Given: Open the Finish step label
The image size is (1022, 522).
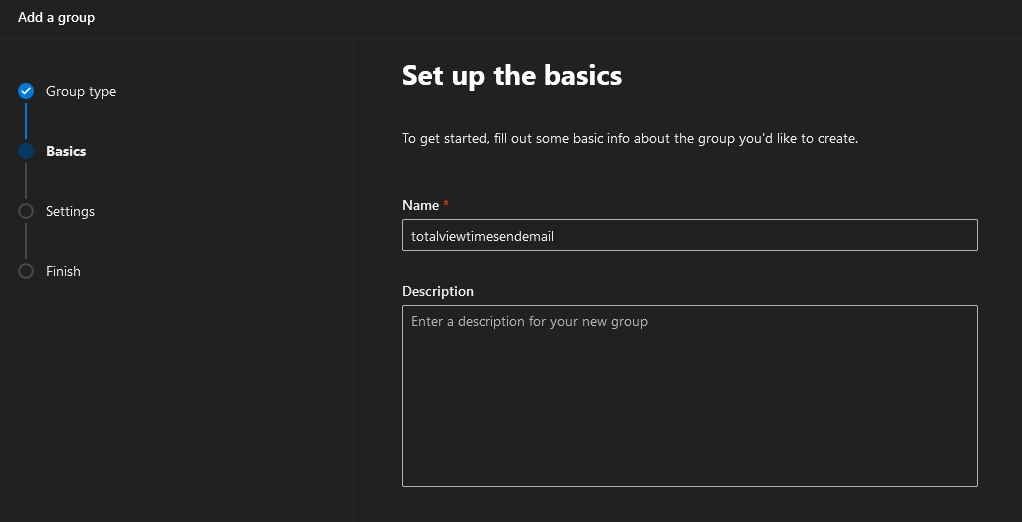Looking at the screenshot, I should (x=63, y=271).
